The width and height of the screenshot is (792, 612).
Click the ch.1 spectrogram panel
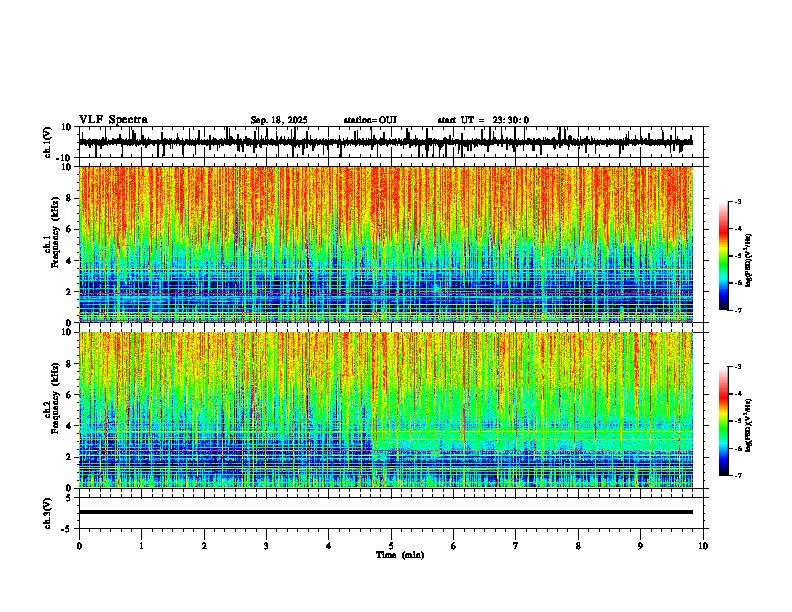pos(386,244)
